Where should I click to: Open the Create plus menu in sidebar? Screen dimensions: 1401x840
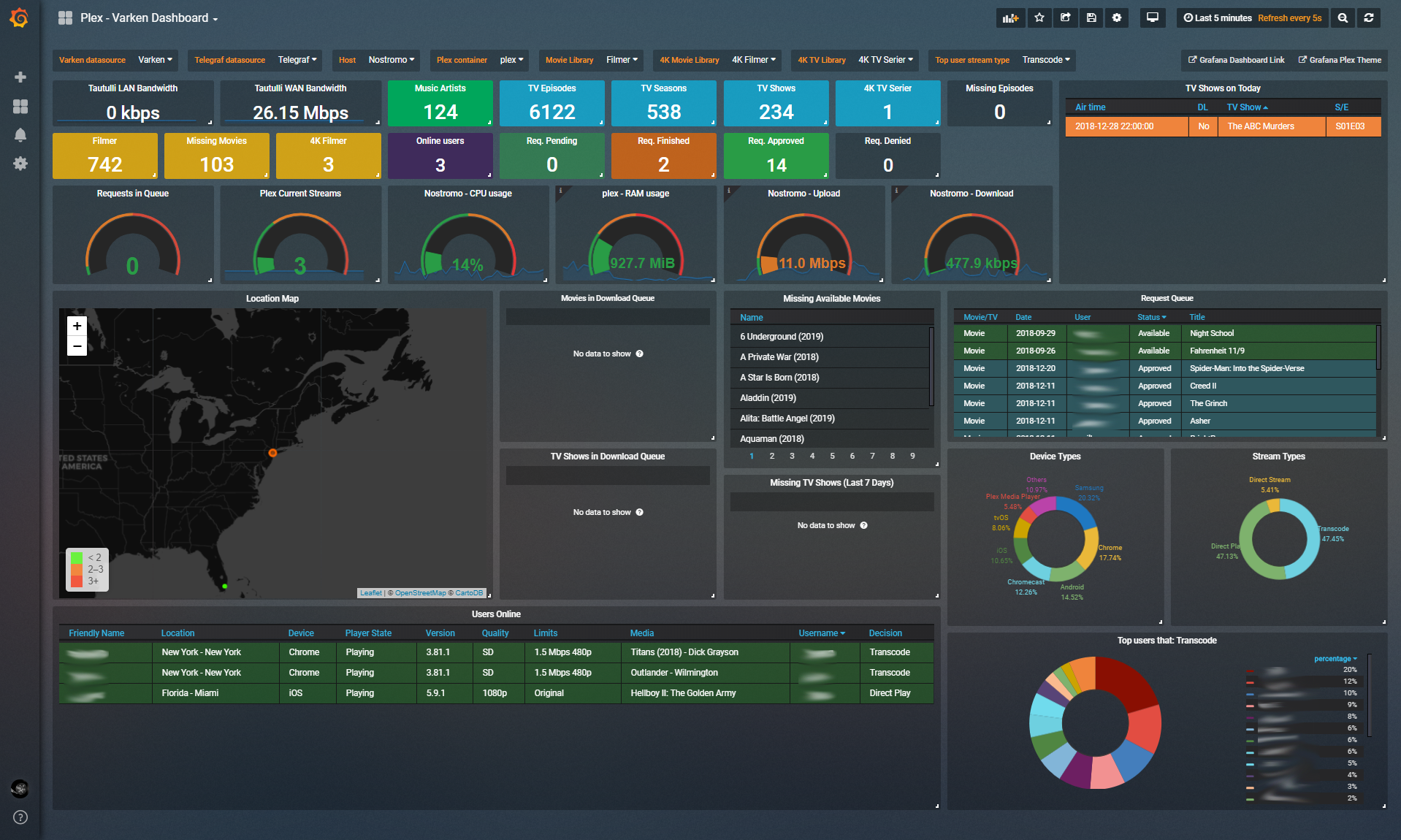[x=20, y=77]
